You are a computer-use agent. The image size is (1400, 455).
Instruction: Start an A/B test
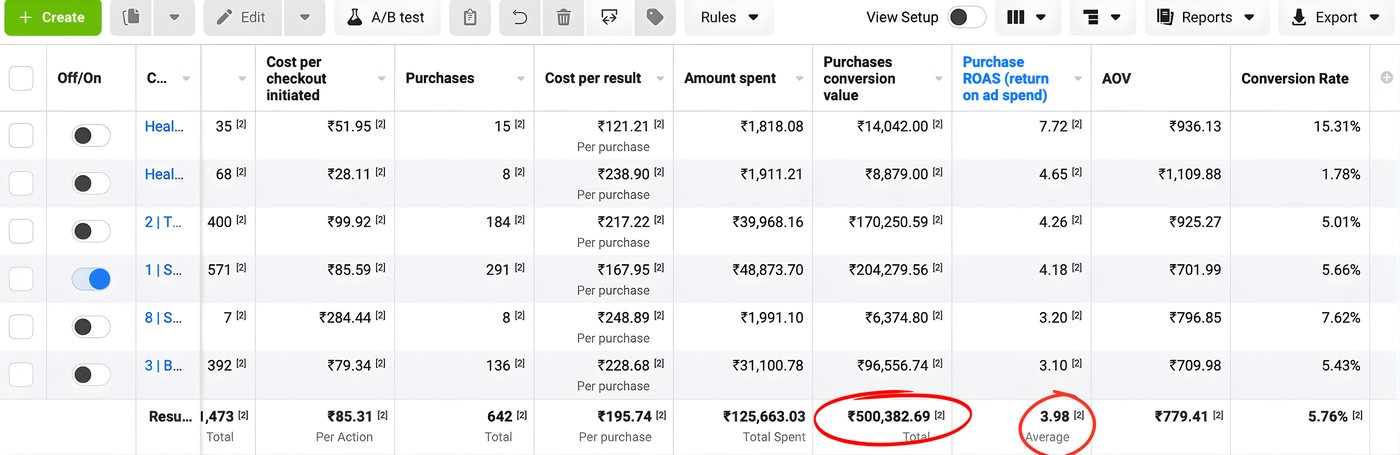[386, 17]
